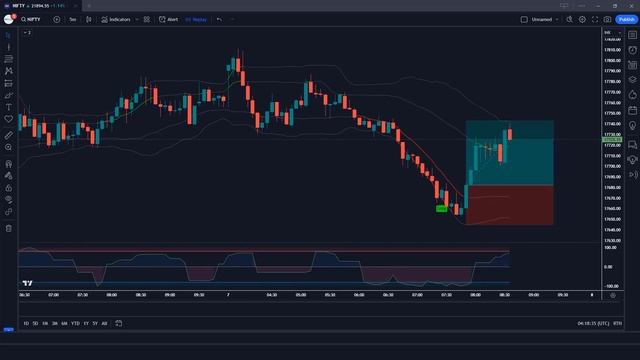Open the forecasting and position tools
Viewport: 640px width, 360px height.
pyautogui.click(x=8, y=83)
